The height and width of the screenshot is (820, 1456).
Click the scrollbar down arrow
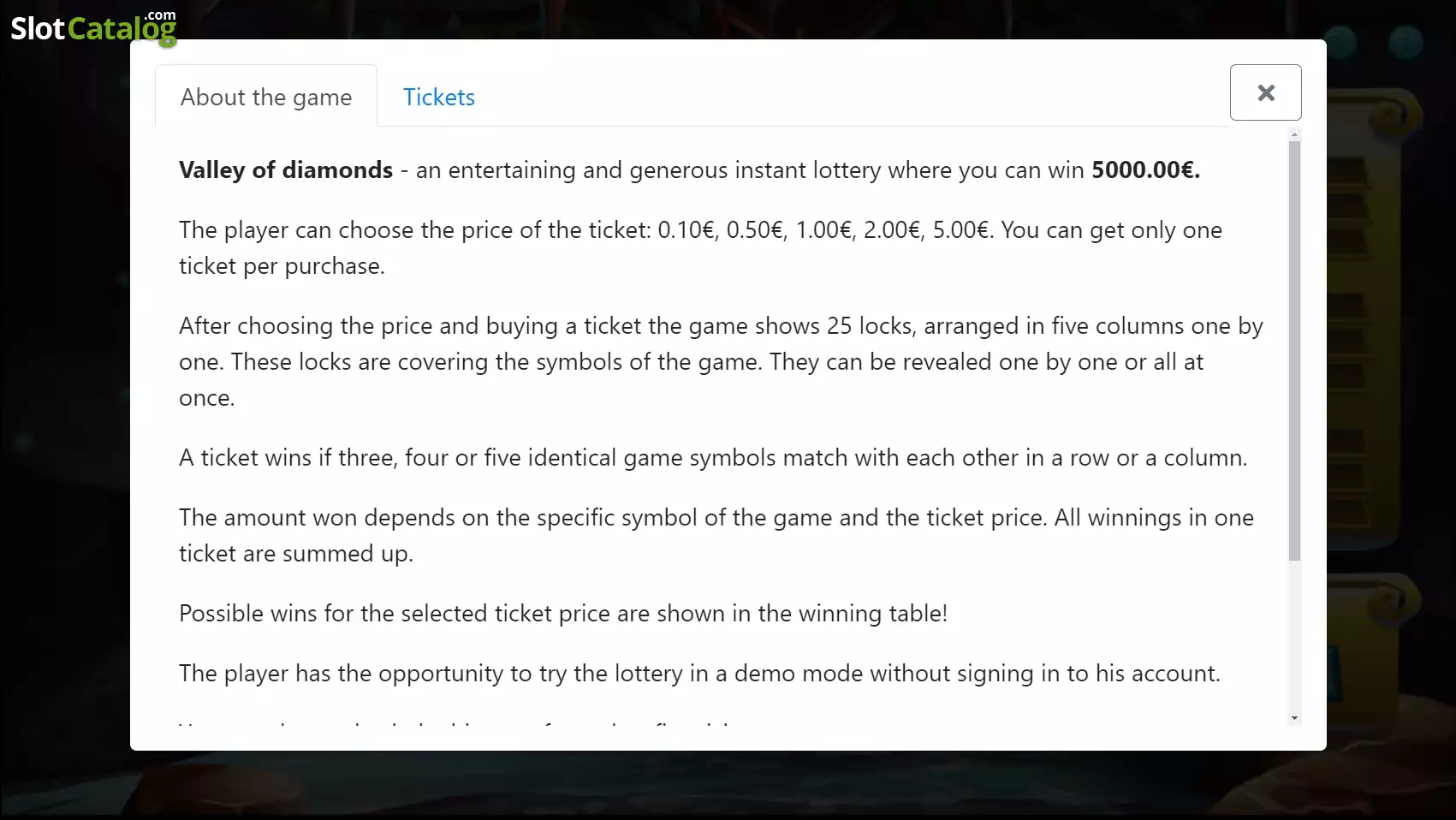pyautogui.click(x=1294, y=718)
